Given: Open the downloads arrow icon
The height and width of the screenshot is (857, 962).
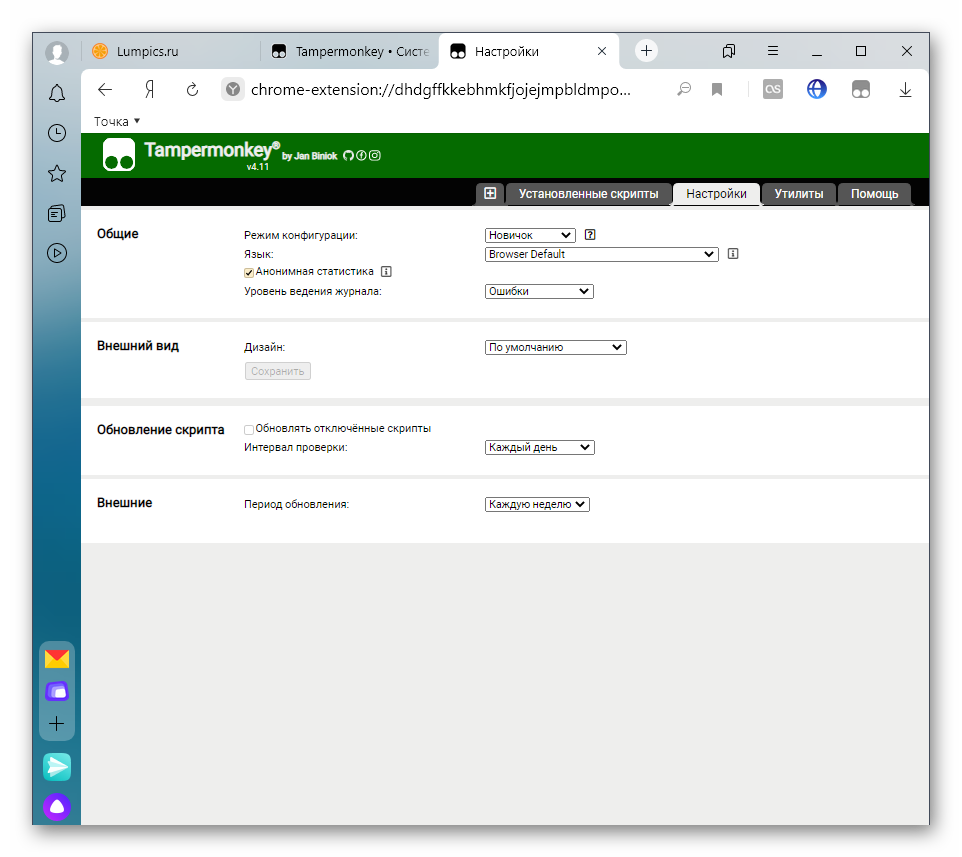Looking at the screenshot, I should pos(905,90).
